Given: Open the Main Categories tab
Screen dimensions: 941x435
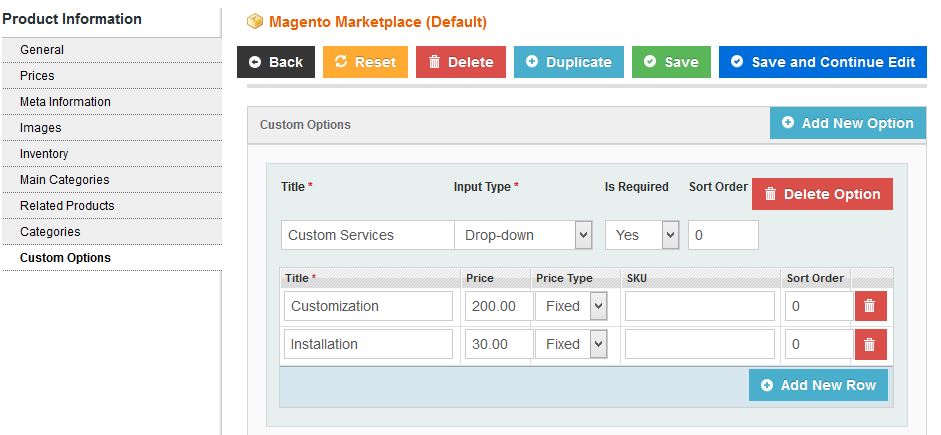Looking at the screenshot, I should click(112, 179).
